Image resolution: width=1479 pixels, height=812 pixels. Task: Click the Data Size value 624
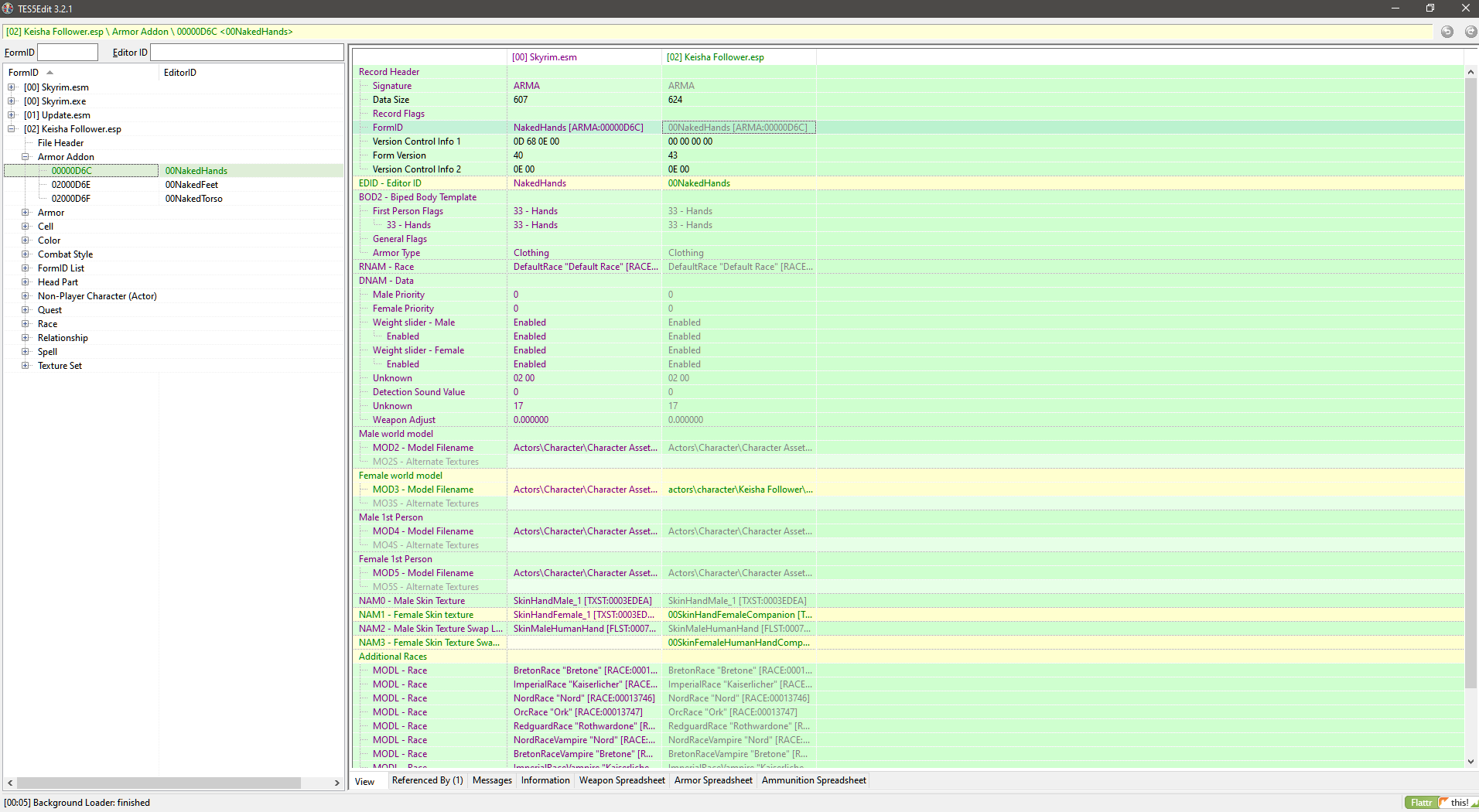(675, 100)
